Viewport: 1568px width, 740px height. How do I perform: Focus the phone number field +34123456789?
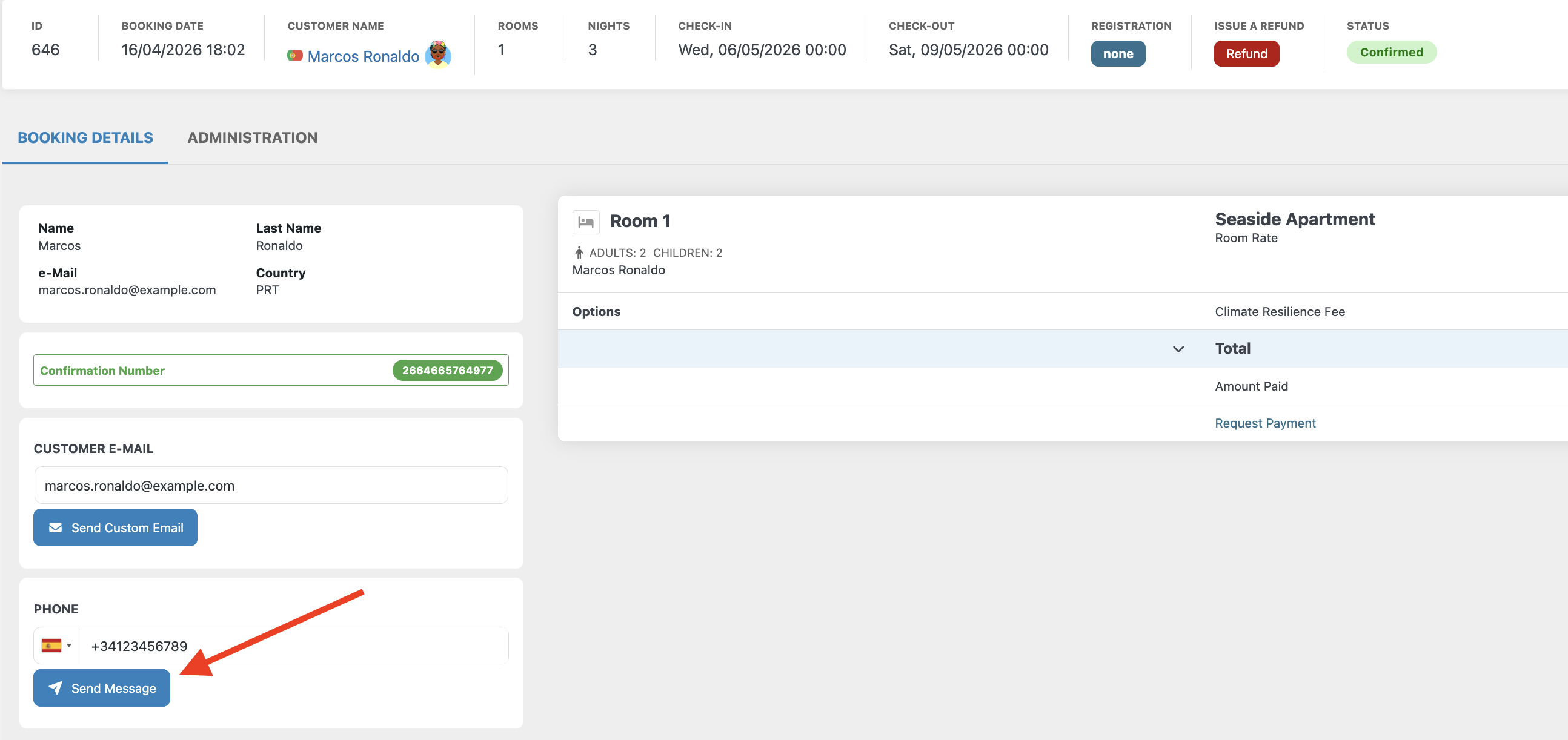coord(293,645)
